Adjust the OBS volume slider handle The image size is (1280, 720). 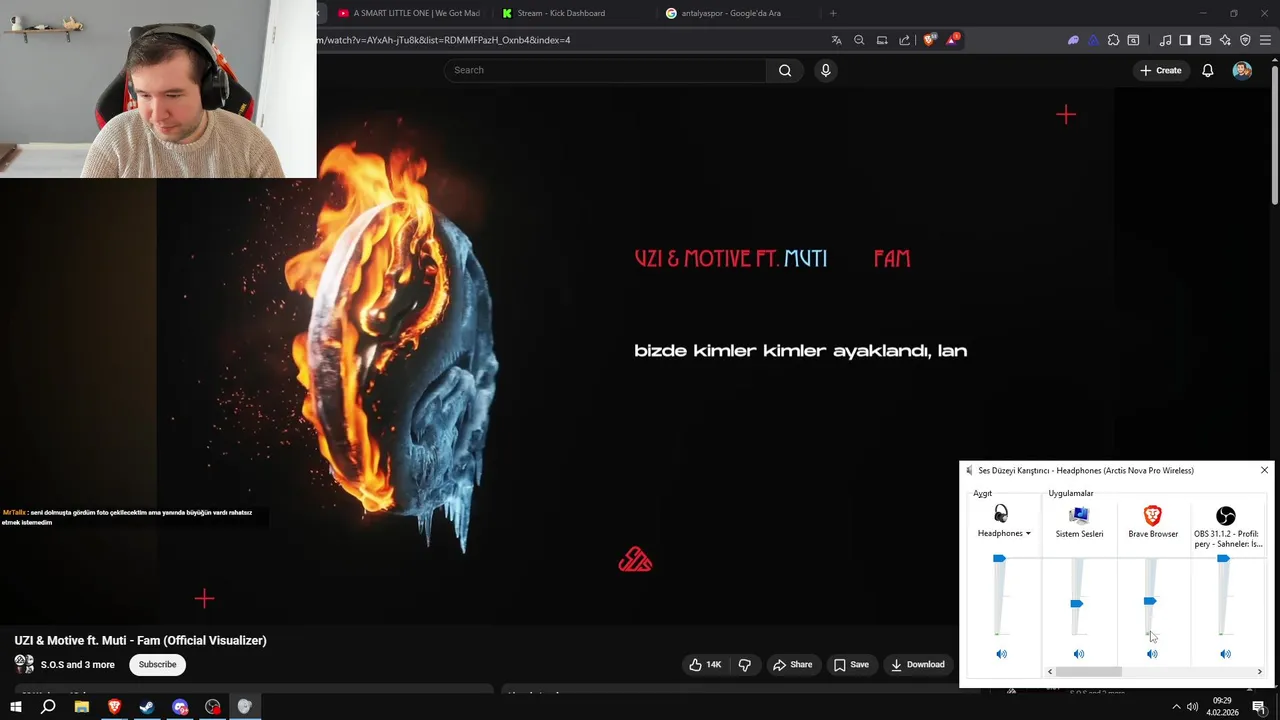point(1223,559)
